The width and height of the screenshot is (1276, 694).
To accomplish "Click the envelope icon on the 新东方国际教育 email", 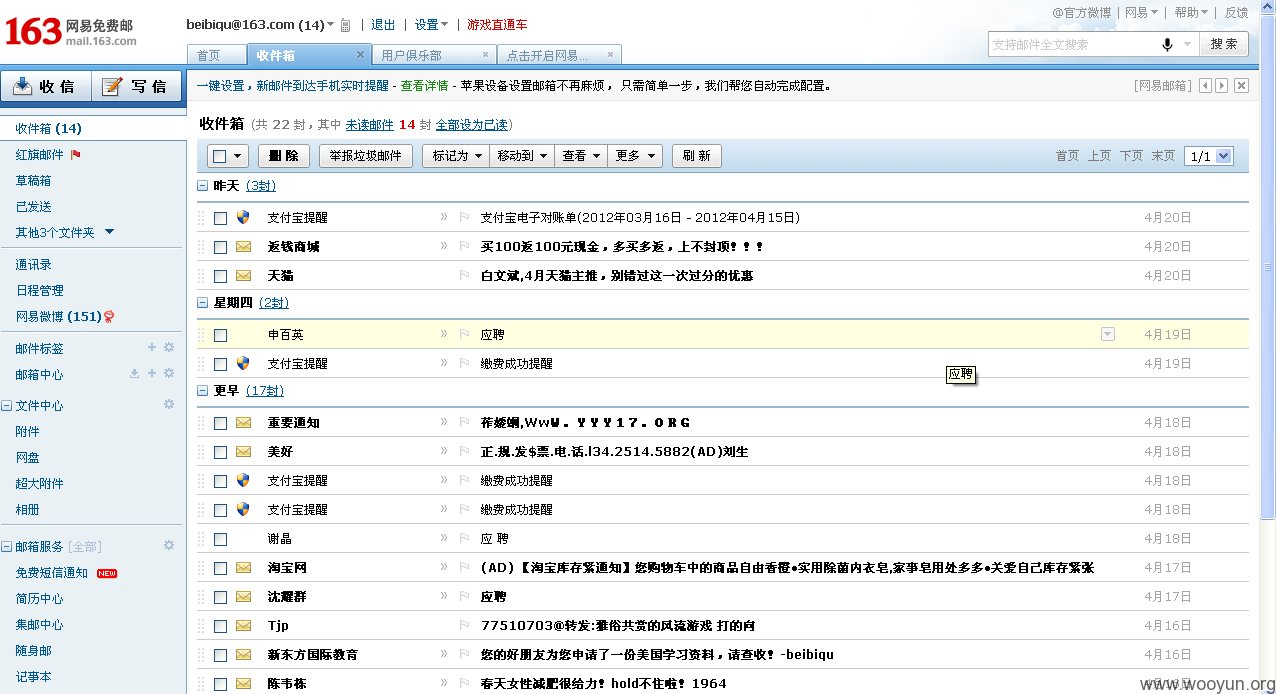I will coord(243,655).
